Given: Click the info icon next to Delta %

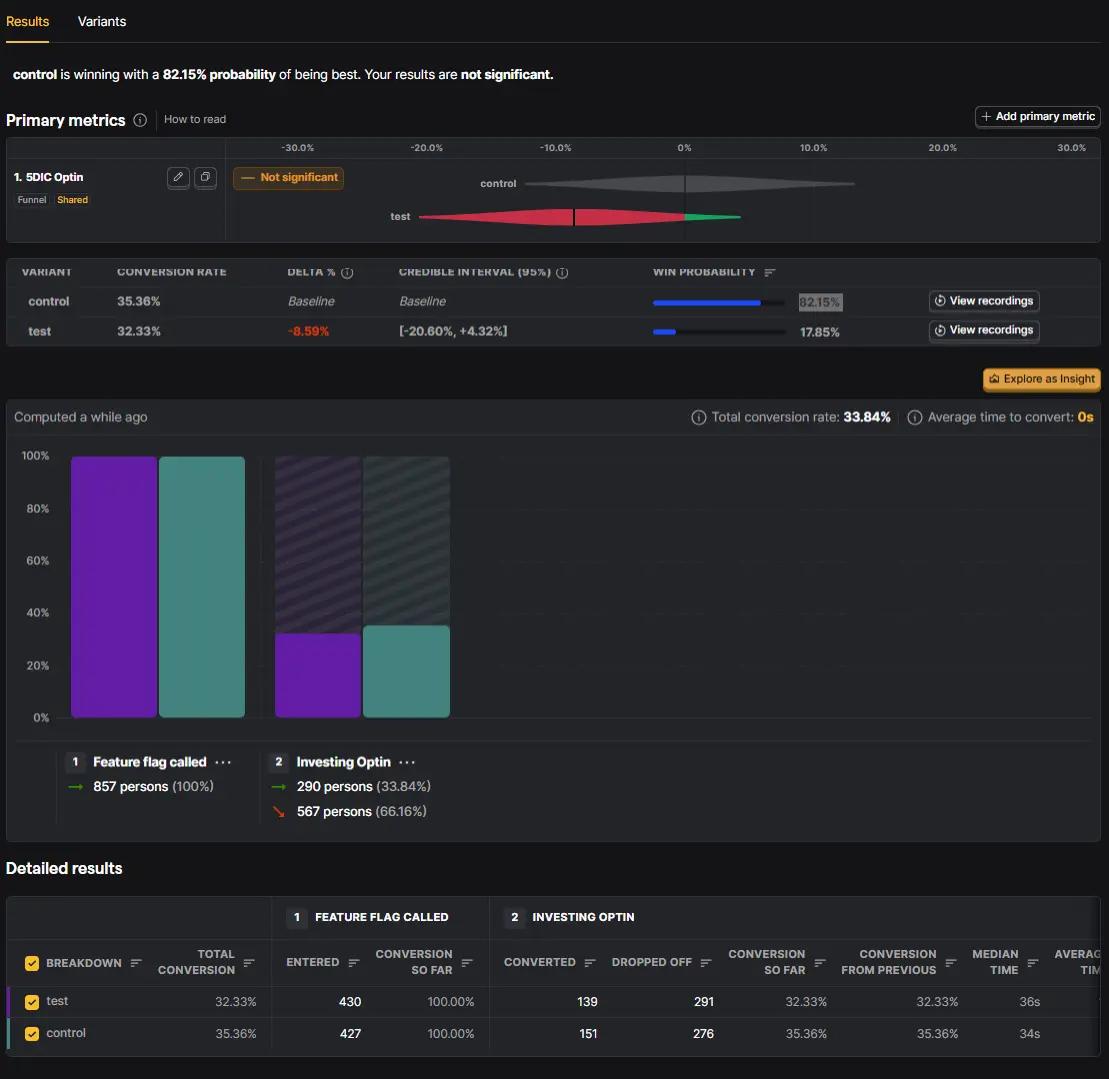Looking at the screenshot, I should click(347, 272).
